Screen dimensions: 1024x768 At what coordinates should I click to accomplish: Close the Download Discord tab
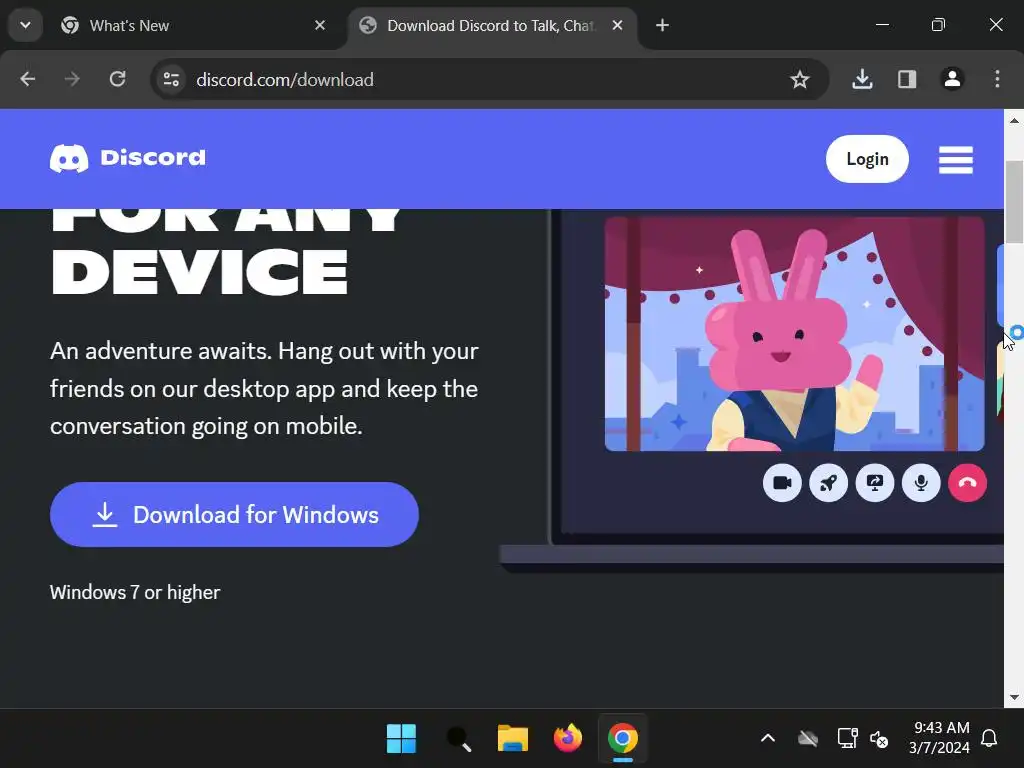[x=617, y=25]
